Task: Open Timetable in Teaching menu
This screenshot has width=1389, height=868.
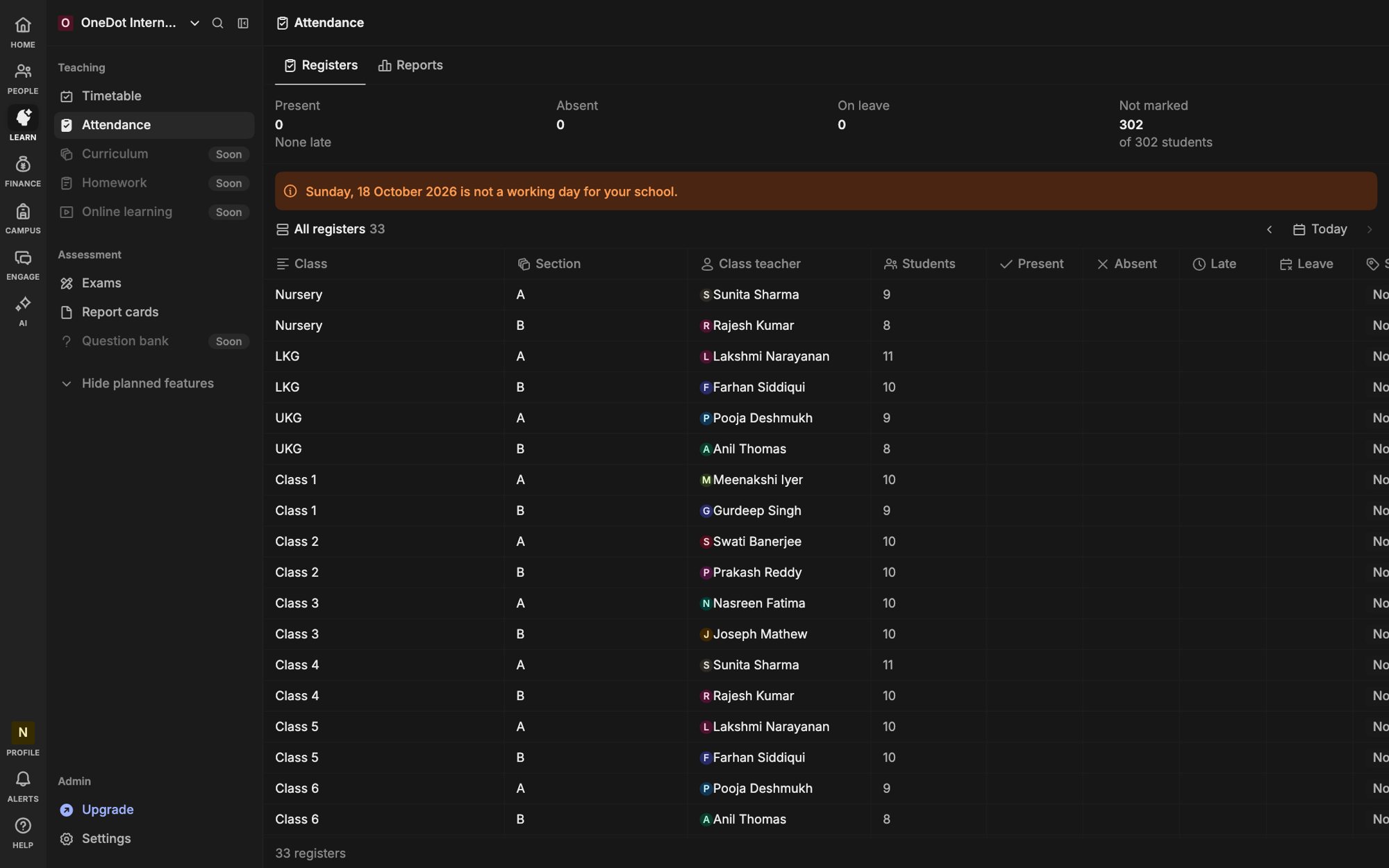Action: pos(153,96)
